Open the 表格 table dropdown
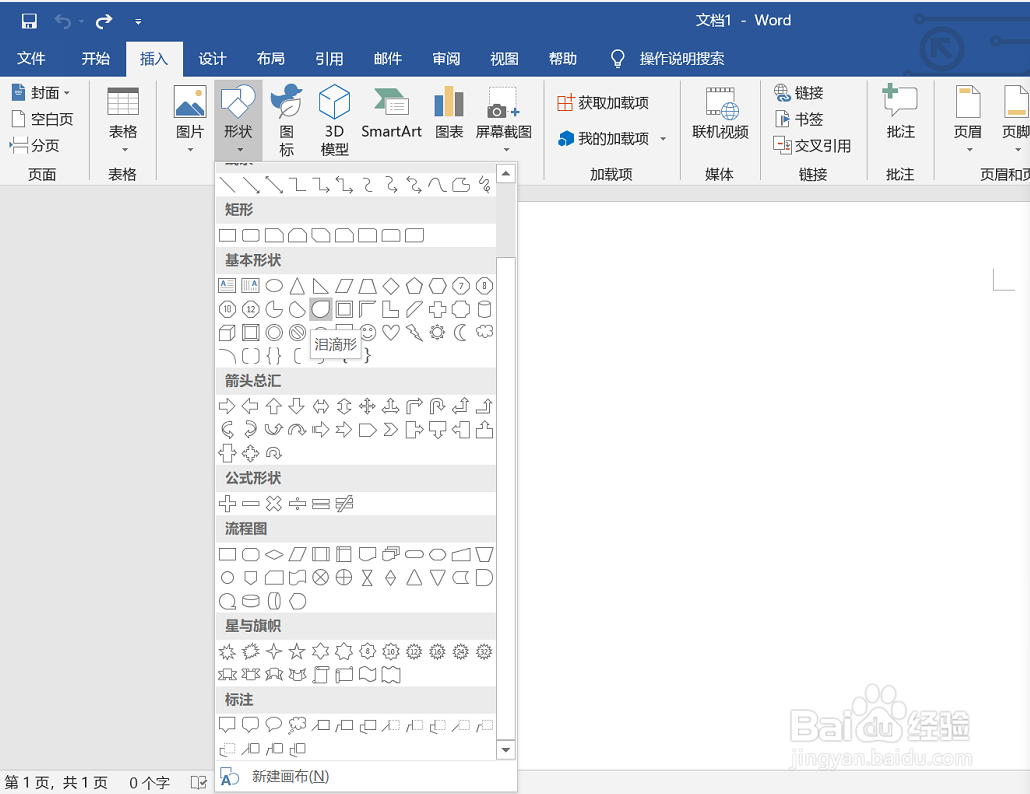The image size is (1030, 794). [x=123, y=120]
